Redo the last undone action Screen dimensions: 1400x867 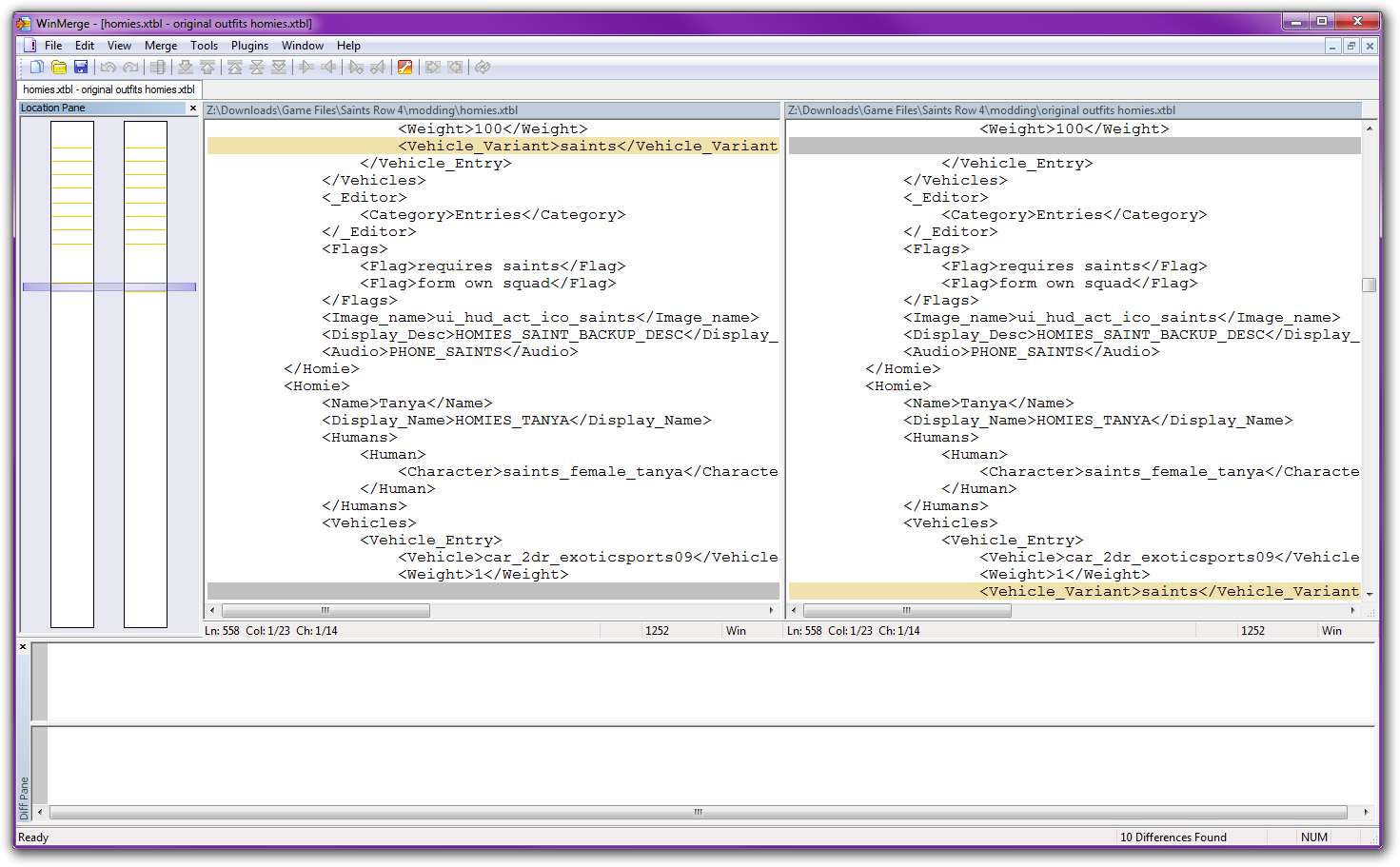[130, 67]
